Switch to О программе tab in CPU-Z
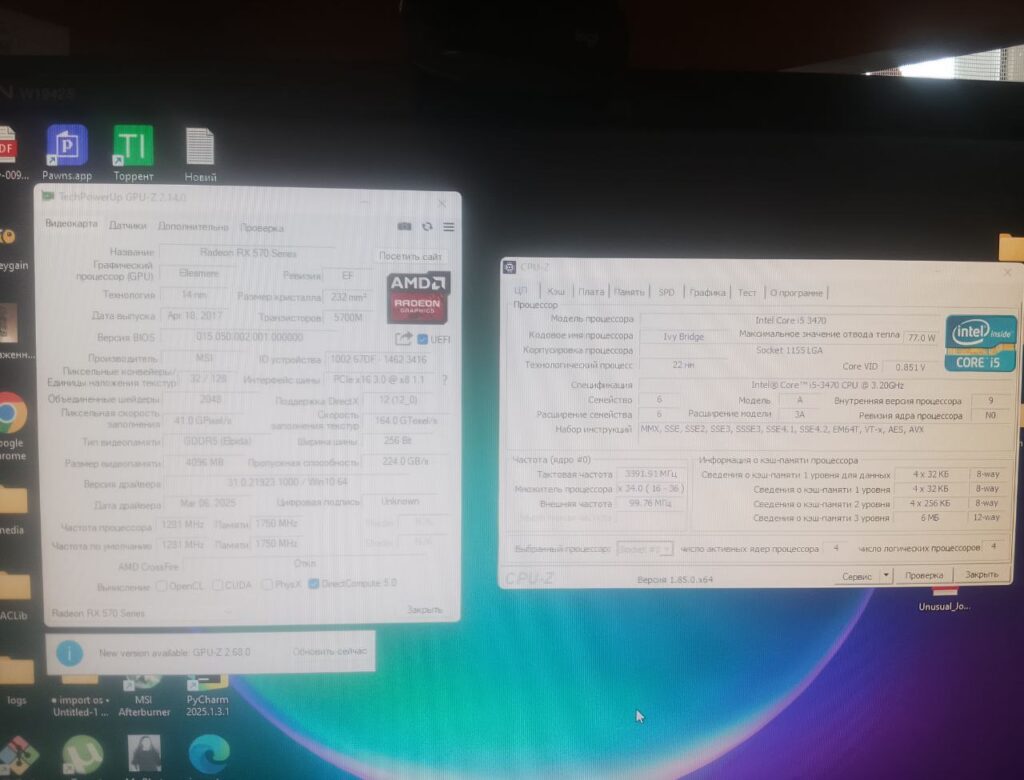 pos(796,293)
